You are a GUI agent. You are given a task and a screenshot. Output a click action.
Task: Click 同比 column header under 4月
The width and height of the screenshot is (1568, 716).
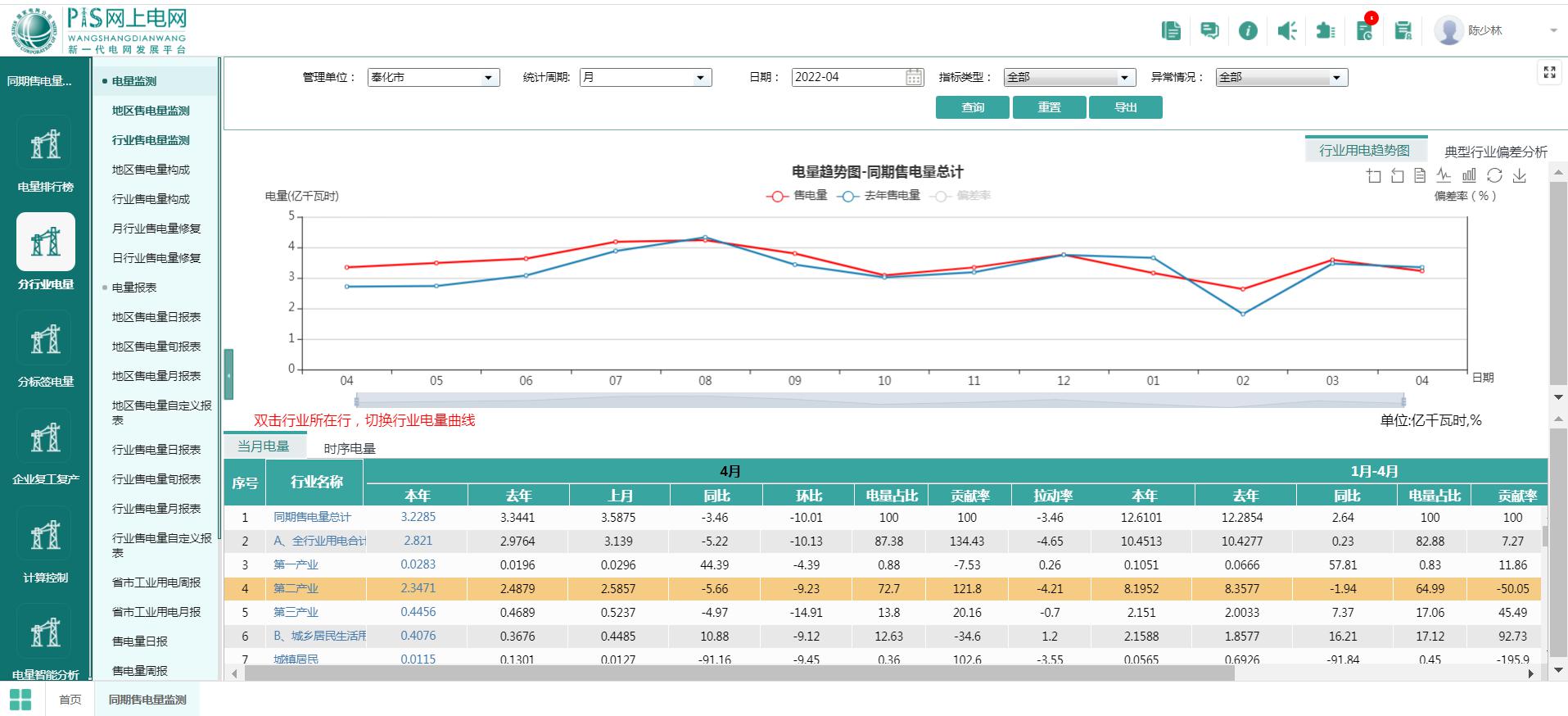coord(716,496)
